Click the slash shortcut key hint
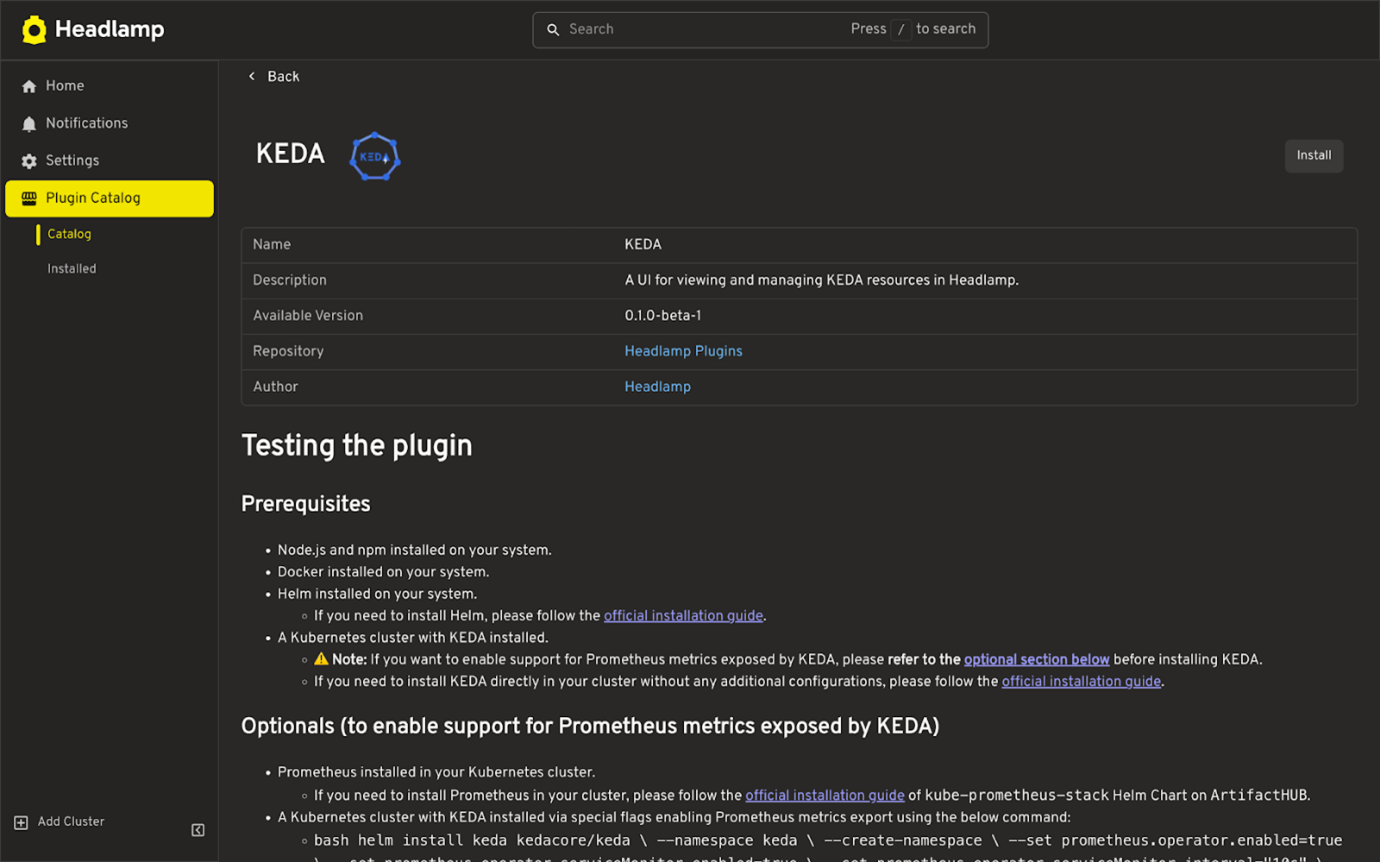 pos(901,30)
